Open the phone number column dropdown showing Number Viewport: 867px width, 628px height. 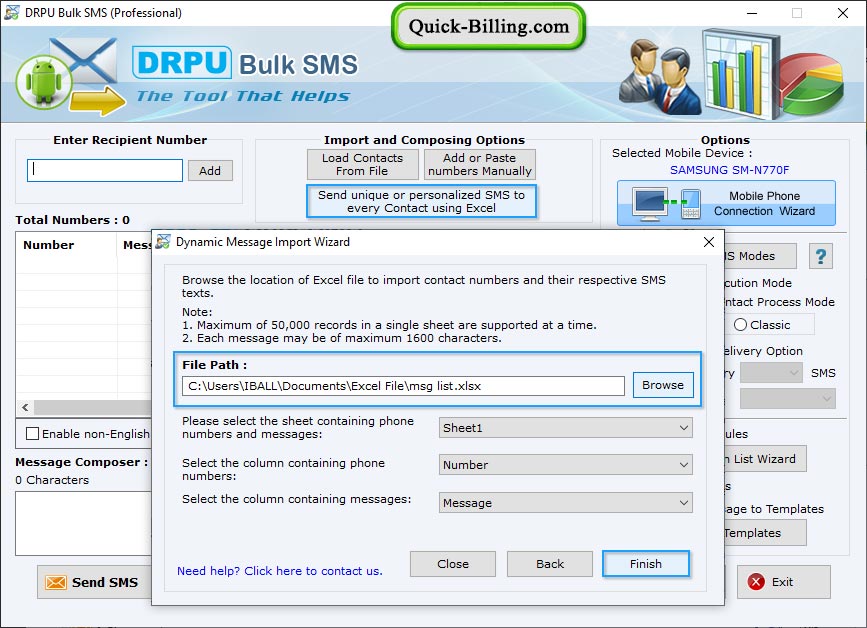pyautogui.click(x=566, y=465)
